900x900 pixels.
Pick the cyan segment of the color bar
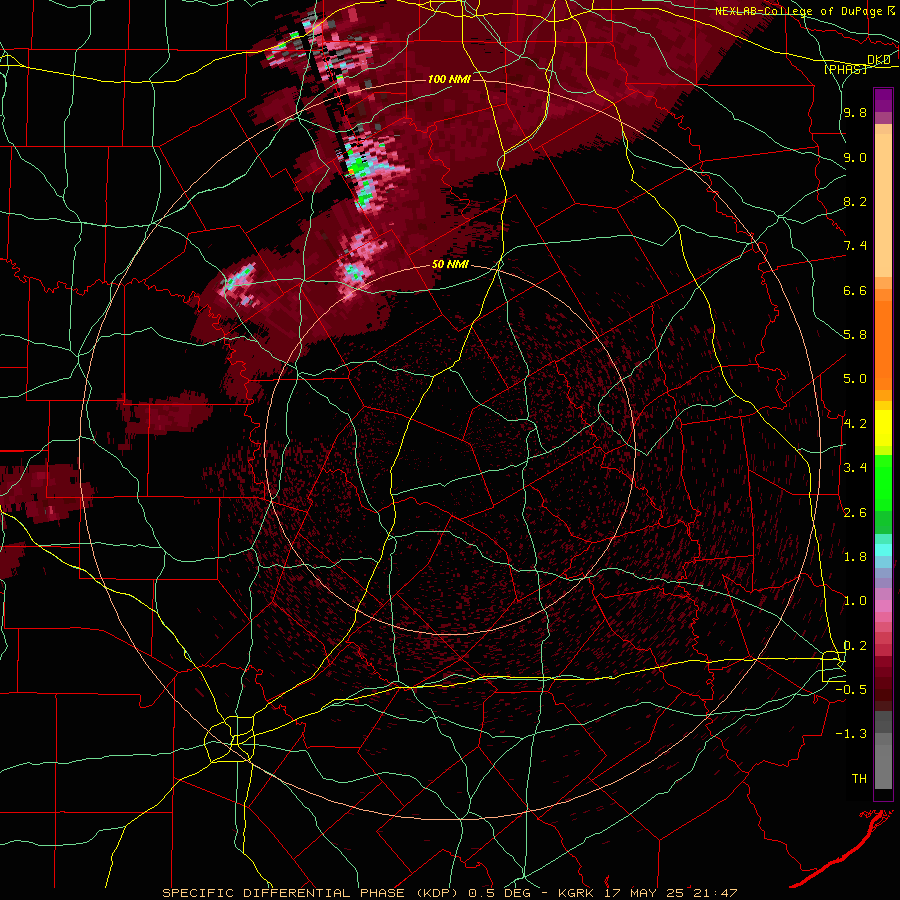pos(883,550)
